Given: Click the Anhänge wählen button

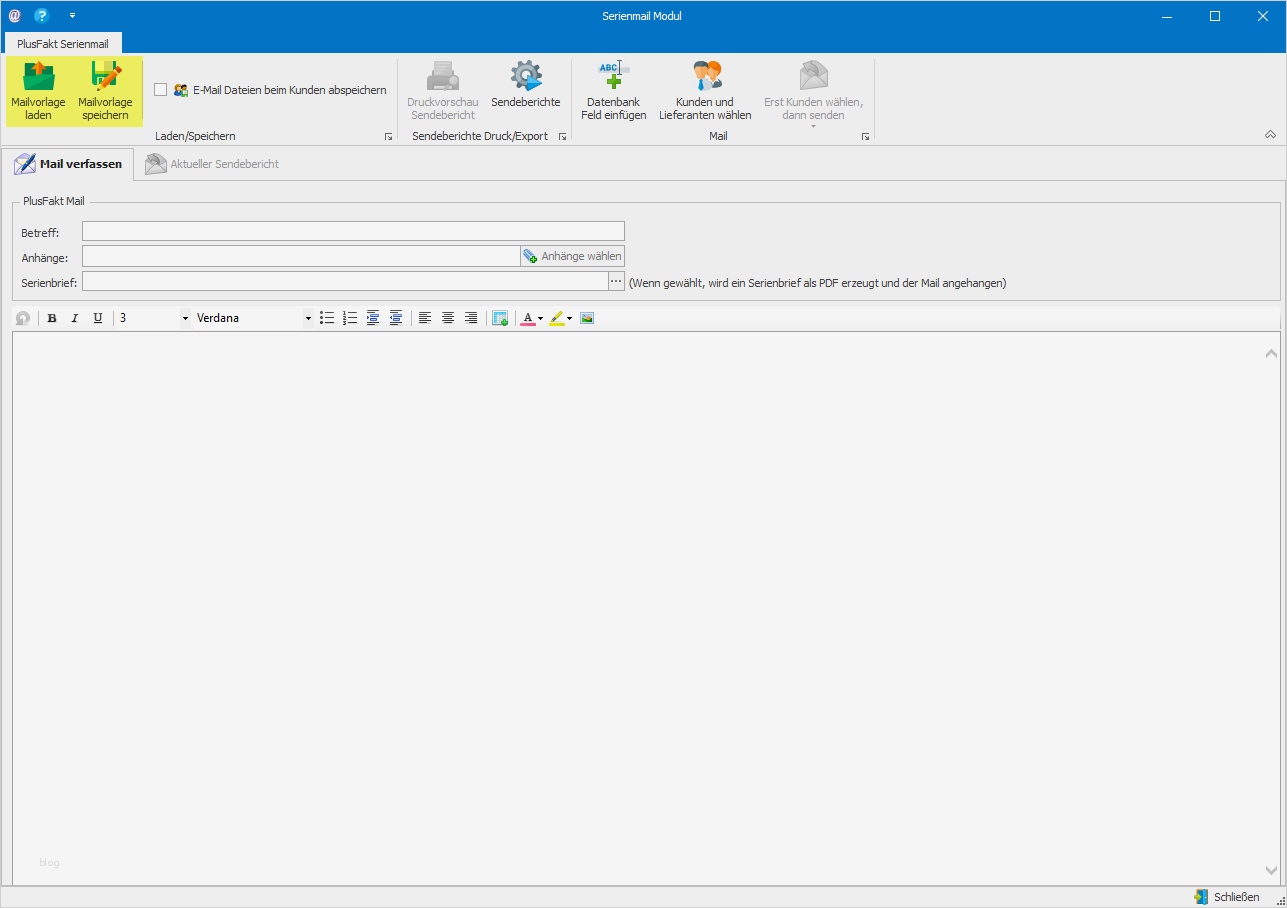Looking at the screenshot, I should pyautogui.click(x=572, y=256).
